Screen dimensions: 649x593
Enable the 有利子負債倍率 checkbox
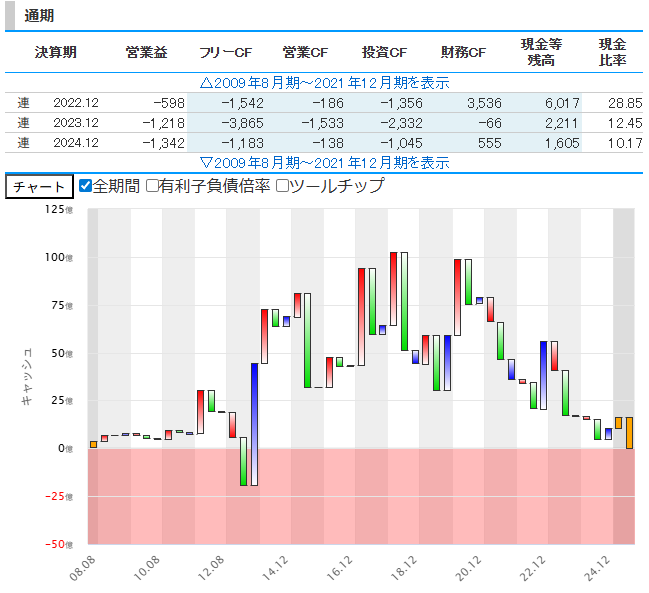(x=152, y=186)
